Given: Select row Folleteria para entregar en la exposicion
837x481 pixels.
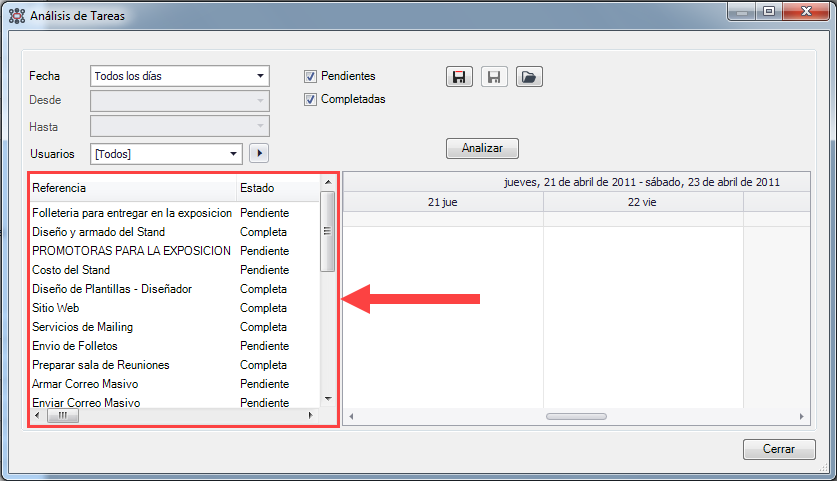Looking at the screenshot, I should tap(175, 213).
